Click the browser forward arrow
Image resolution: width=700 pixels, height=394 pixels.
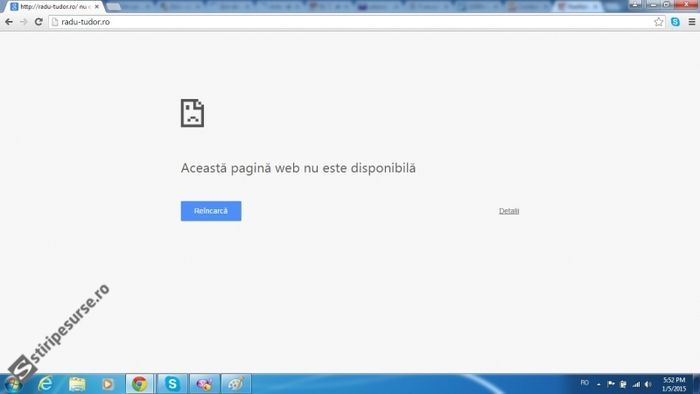[24, 22]
